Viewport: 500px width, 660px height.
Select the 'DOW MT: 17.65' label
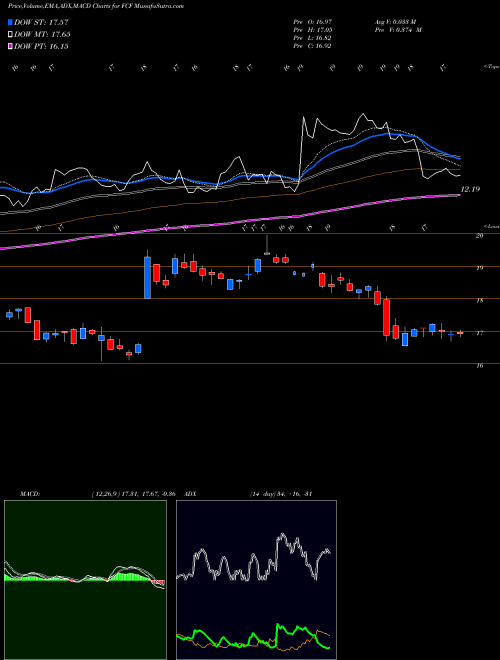pyautogui.click(x=42, y=35)
